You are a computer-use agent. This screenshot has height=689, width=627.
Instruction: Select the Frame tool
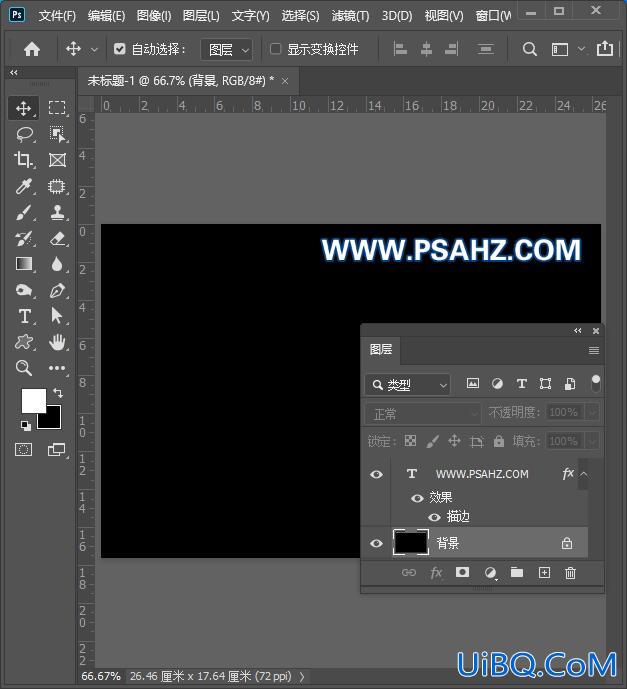click(x=57, y=160)
